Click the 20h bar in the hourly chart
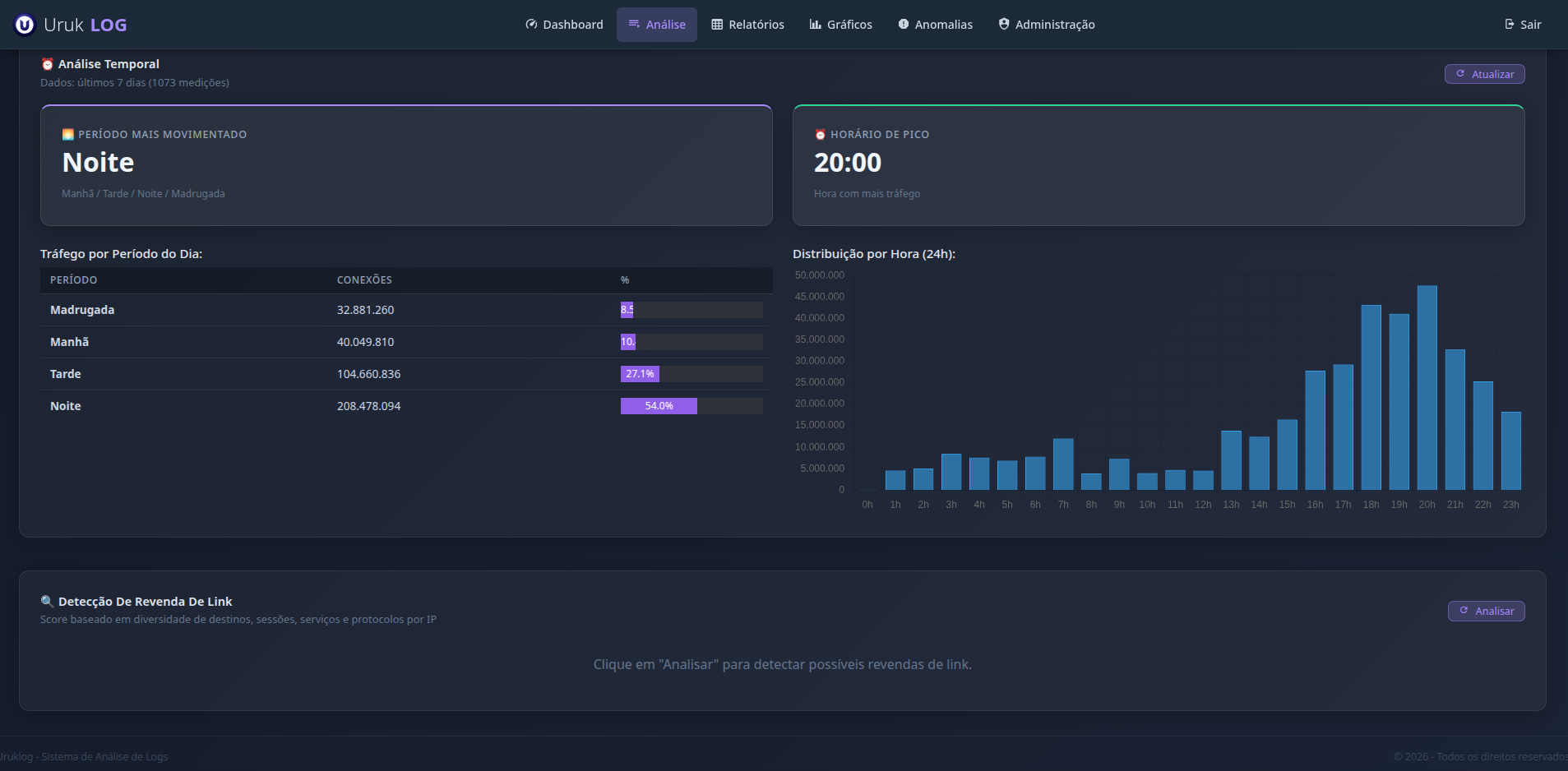The image size is (1568, 771). click(1427, 388)
